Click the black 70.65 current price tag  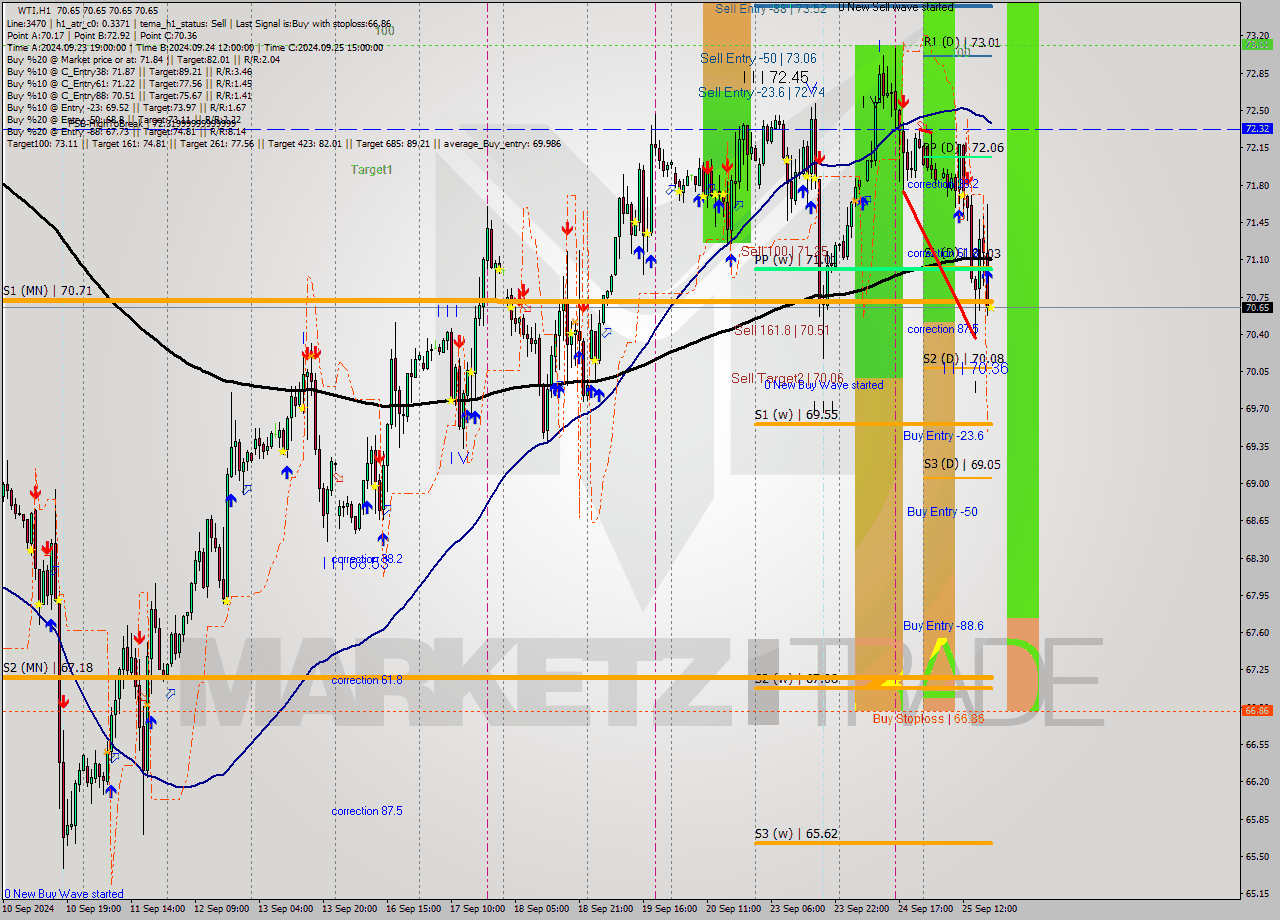[1257, 308]
